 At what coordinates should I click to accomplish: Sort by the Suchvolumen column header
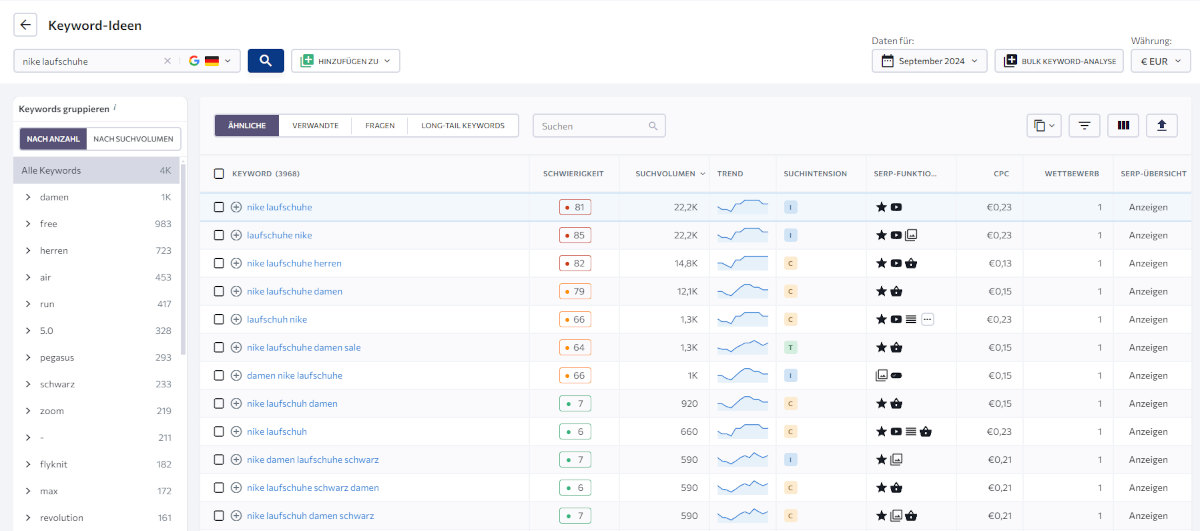[x=669, y=173]
